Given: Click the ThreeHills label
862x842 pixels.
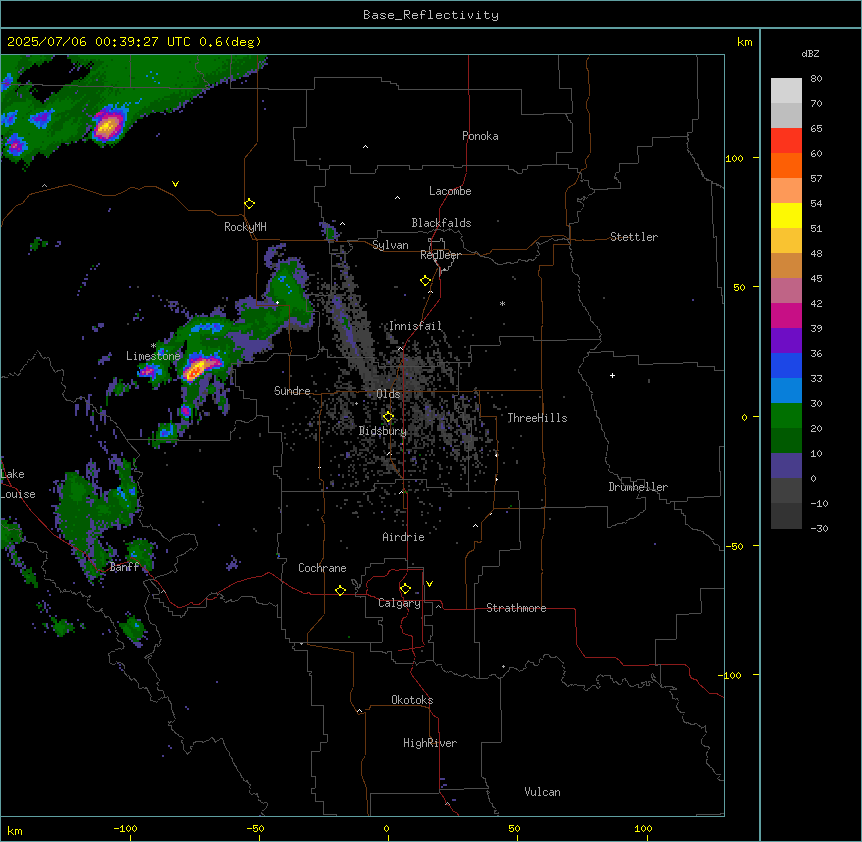Looking at the screenshot, I should click(x=537, y=418).
